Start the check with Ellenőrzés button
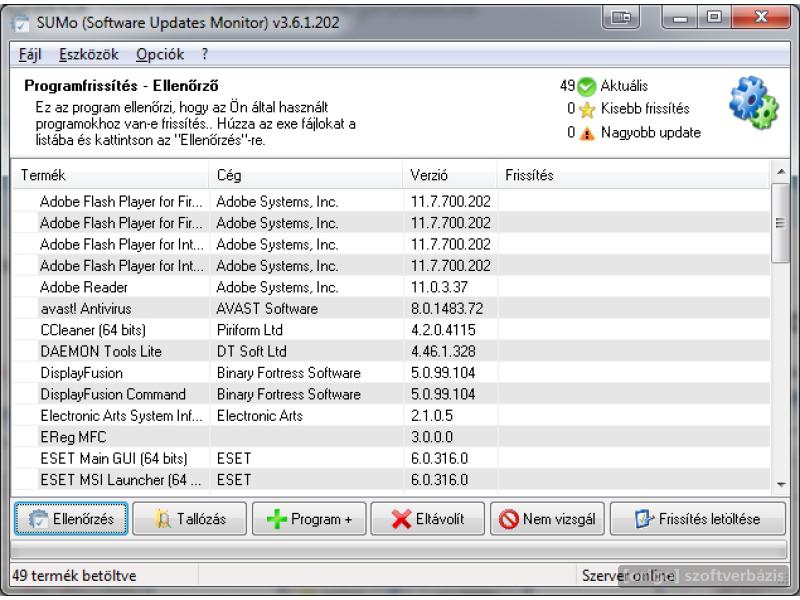 pyautogui.click(x=71, y=519)
